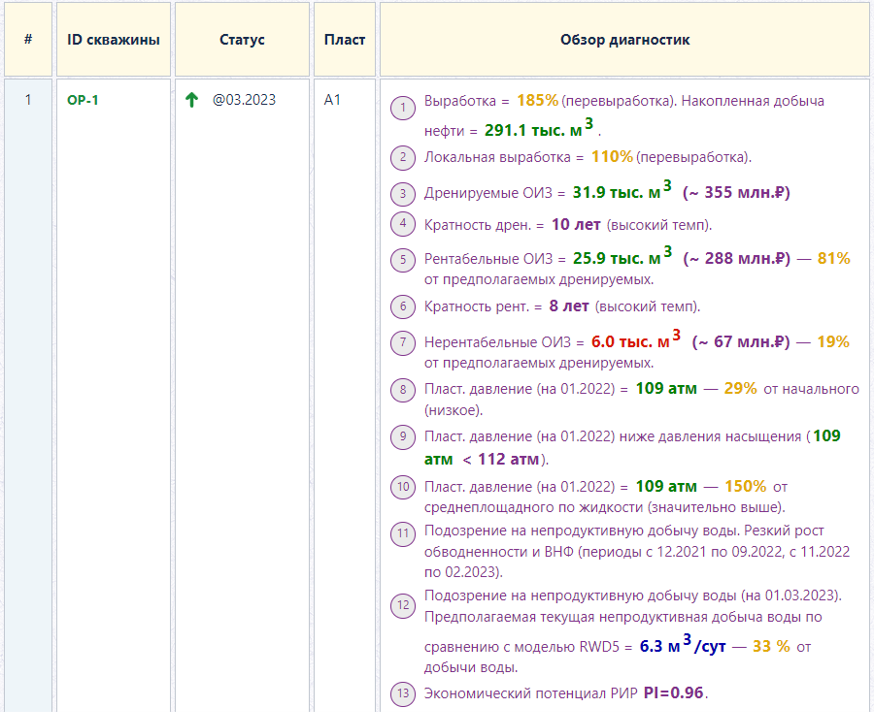Click the Нерентабельные ОИЗ label
Viewport: 874px width, 712px height.
(x=498, y=342)
